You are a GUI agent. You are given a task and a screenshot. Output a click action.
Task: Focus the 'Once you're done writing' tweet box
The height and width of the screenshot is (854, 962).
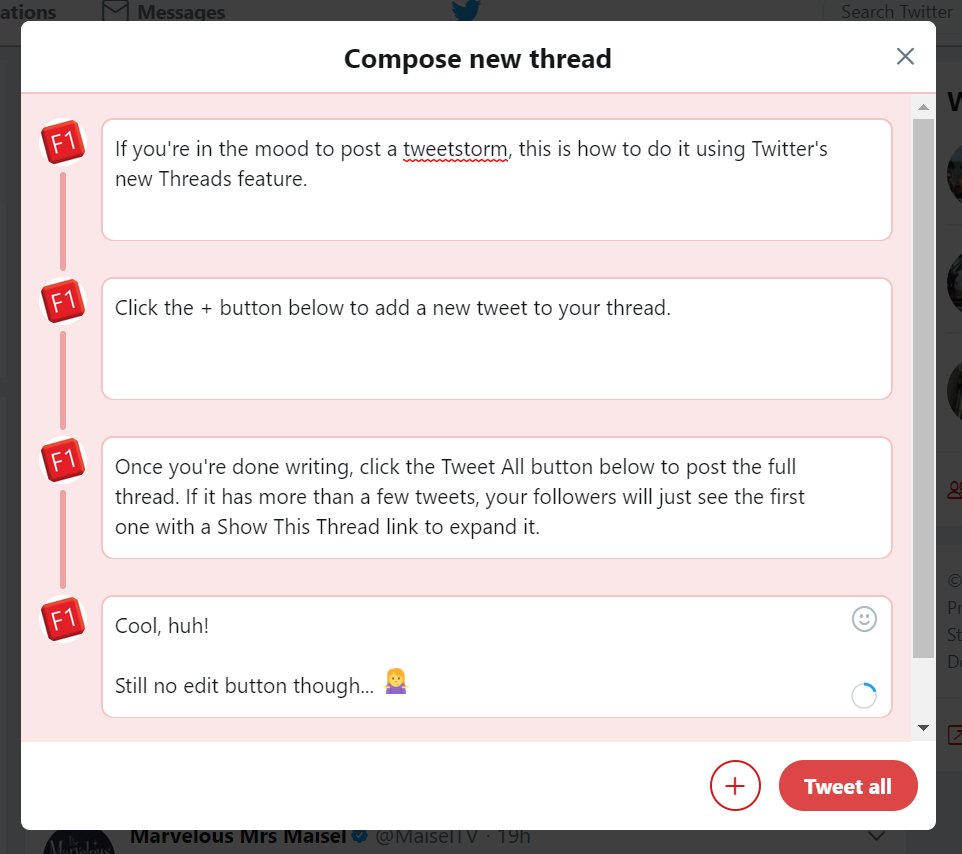pos(496,498)
